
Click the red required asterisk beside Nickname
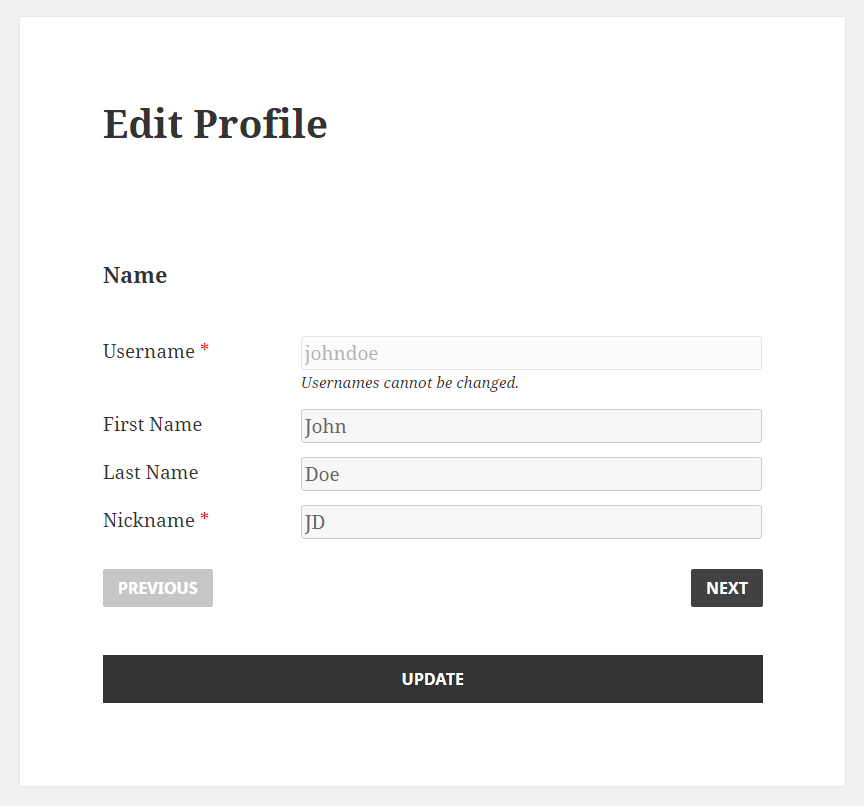[x=205, y=518]
